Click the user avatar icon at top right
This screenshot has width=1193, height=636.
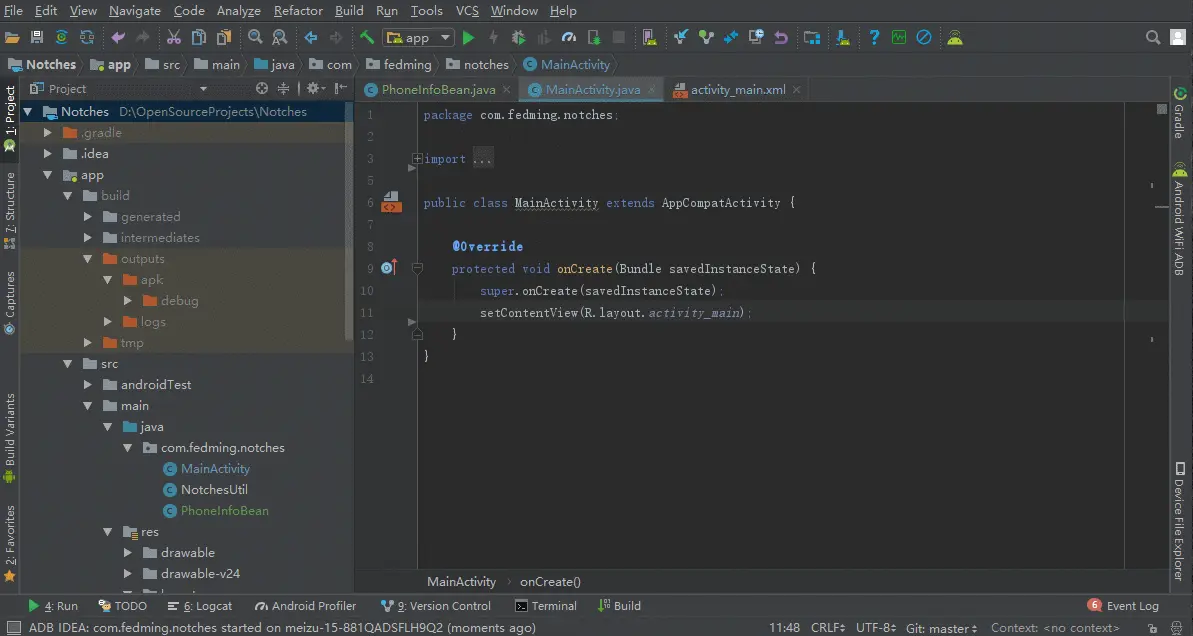[x=1177, y=37]
